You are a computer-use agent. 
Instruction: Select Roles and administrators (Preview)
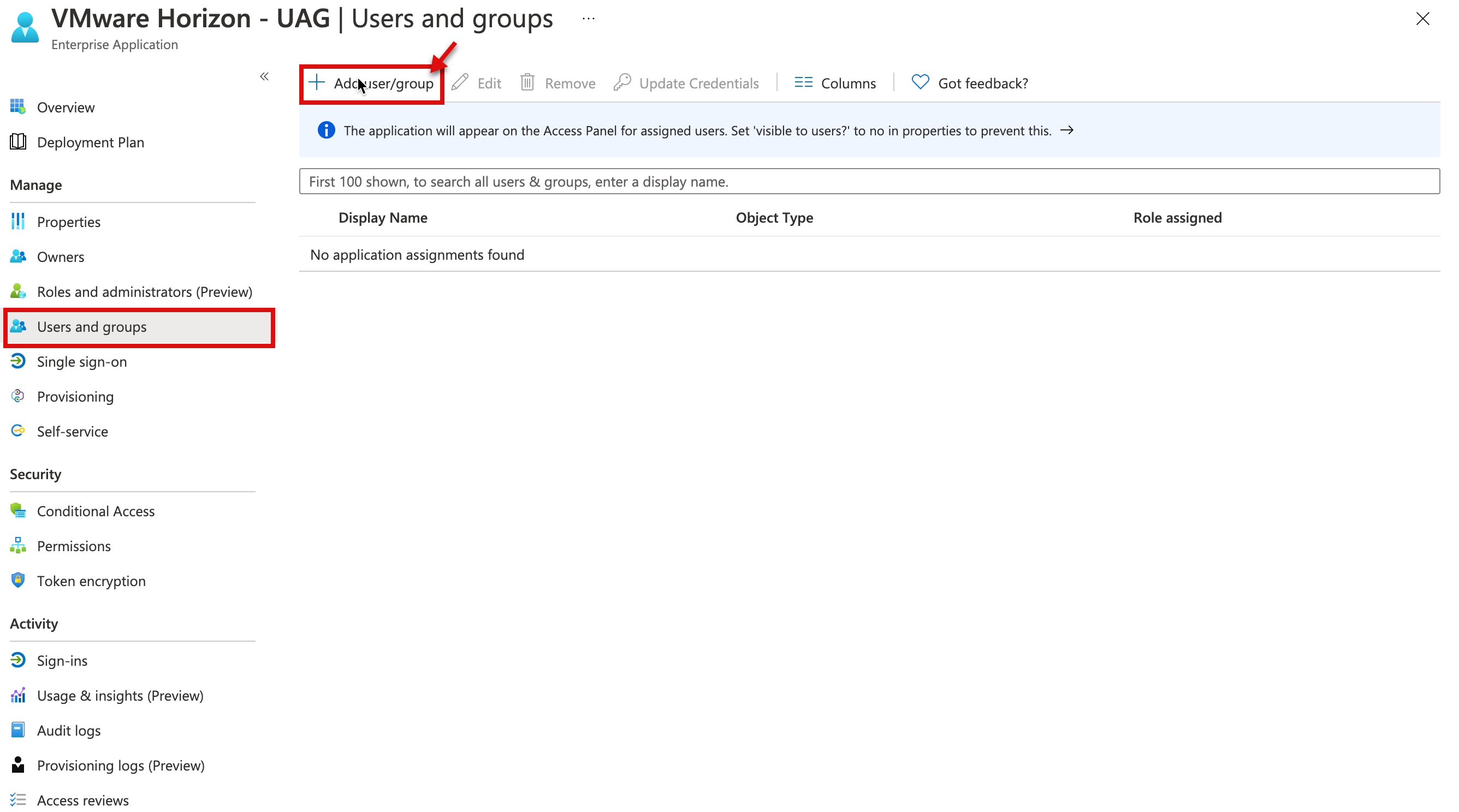coord(145,292)
